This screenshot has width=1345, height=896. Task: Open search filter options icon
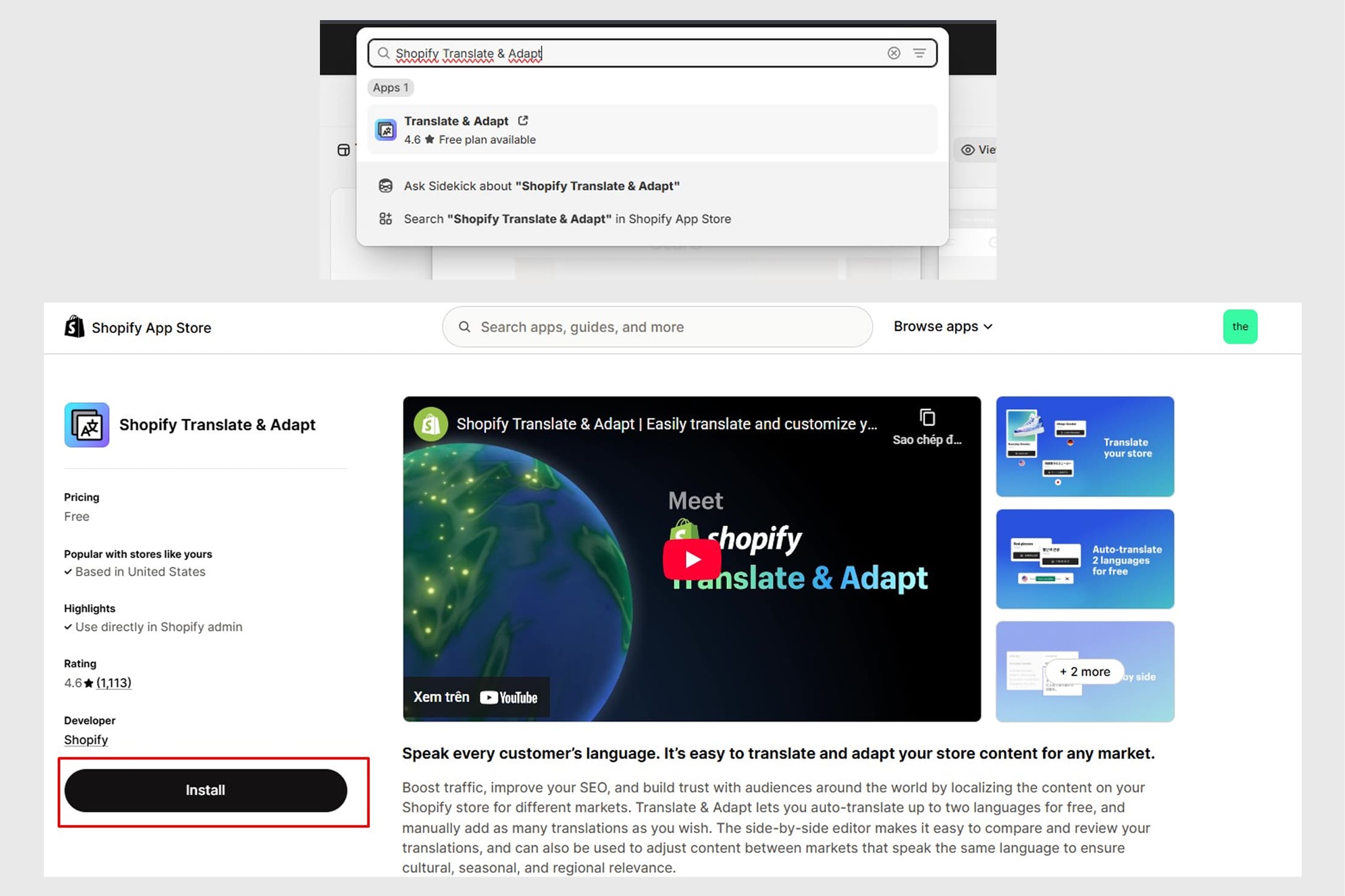click(920, 53)
